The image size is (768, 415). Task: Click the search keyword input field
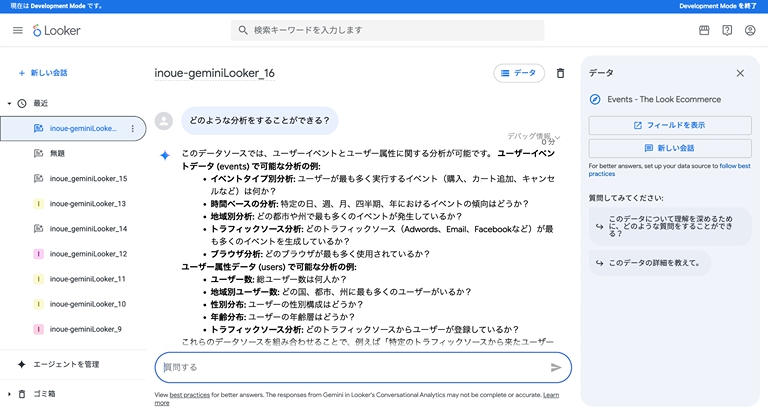pyautogui.click(x=387, y=30)
